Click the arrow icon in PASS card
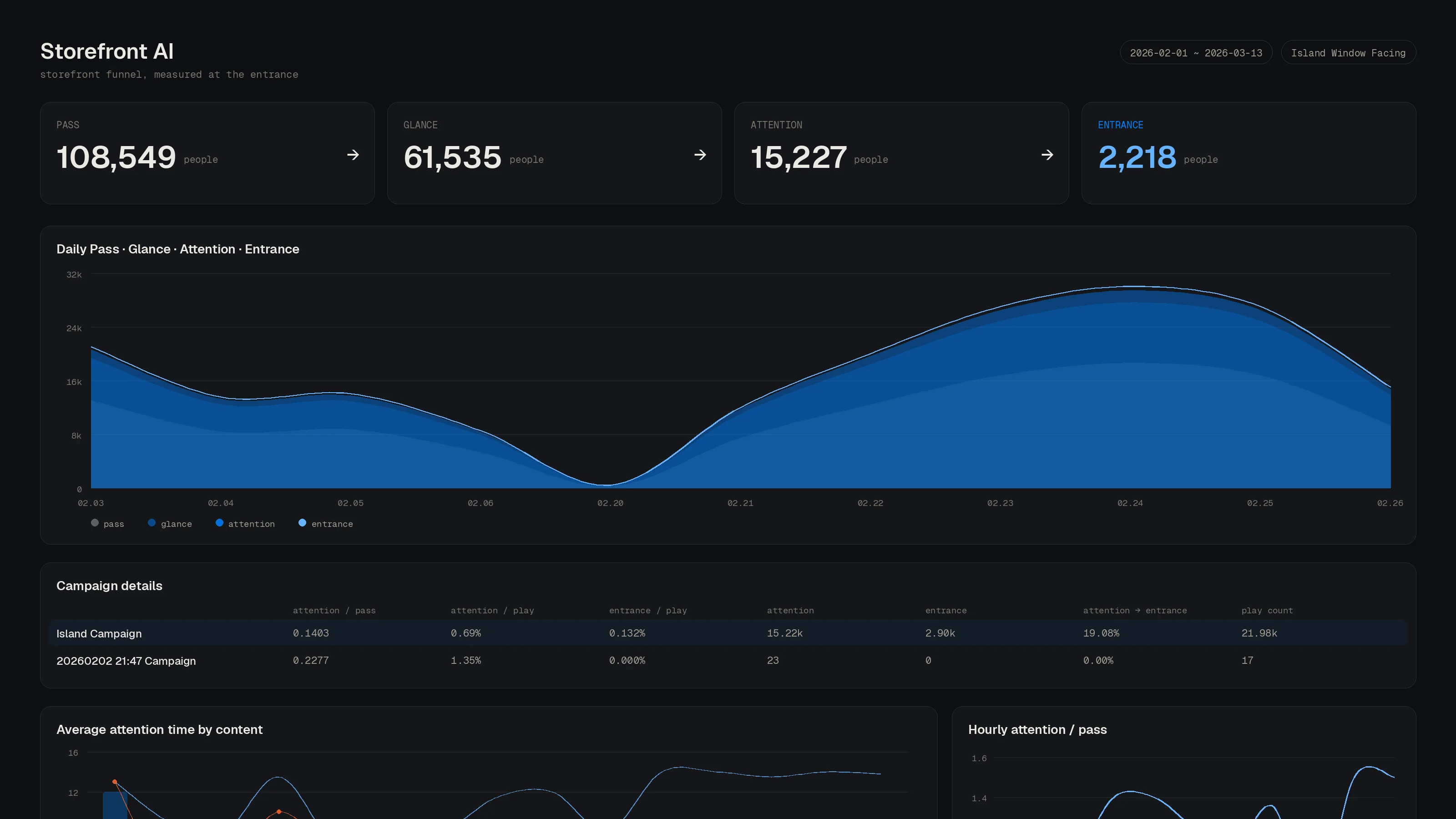This screenshot has width=1456, height=819. click(x=353, y=155)
